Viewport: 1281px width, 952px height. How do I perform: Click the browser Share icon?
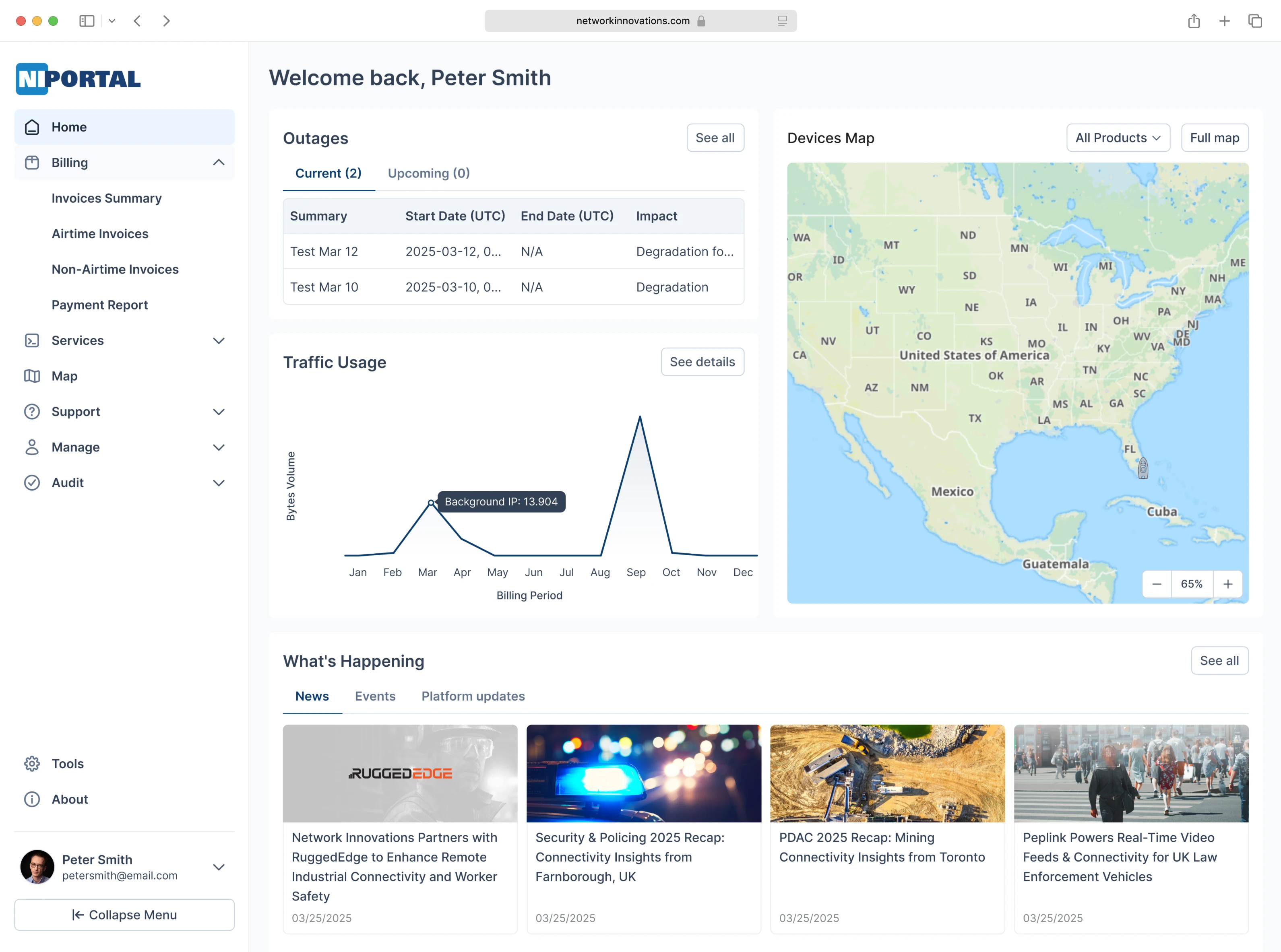[x=1194, y=21]
